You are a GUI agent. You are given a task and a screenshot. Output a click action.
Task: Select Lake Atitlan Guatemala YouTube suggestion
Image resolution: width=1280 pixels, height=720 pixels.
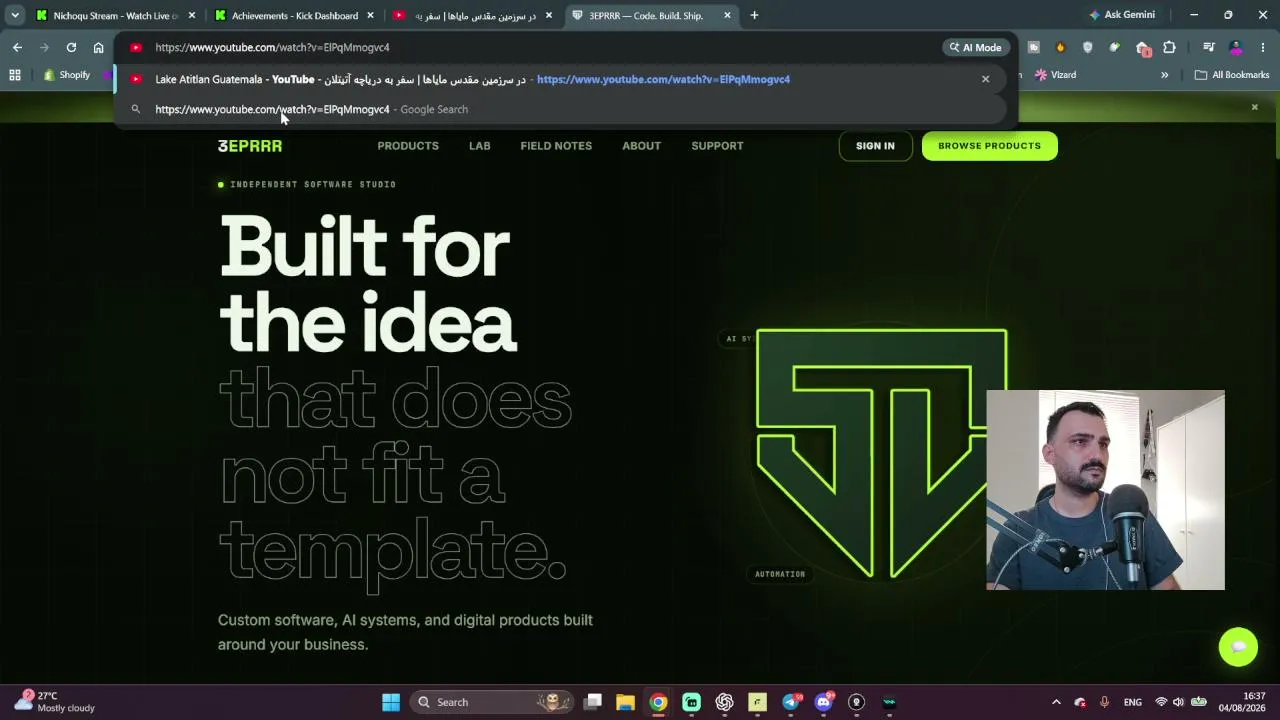tap(560, 79)
